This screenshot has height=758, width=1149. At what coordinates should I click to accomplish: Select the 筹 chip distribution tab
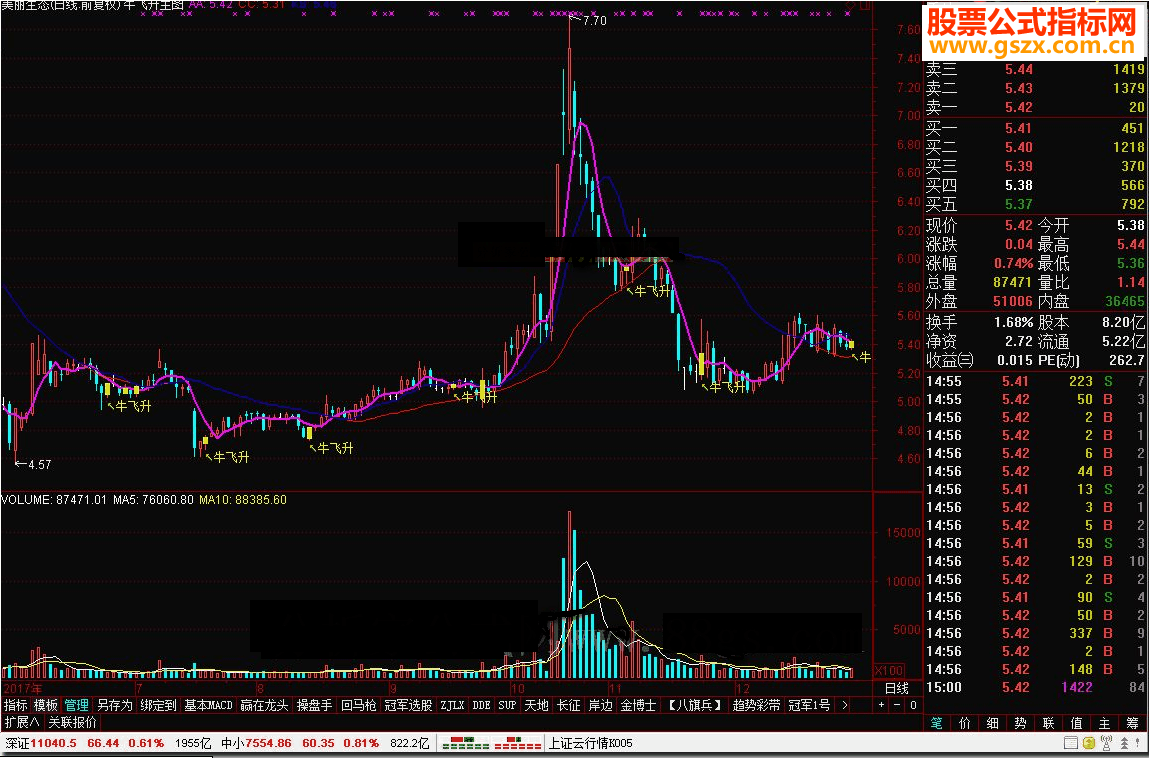click(1133, 723)
